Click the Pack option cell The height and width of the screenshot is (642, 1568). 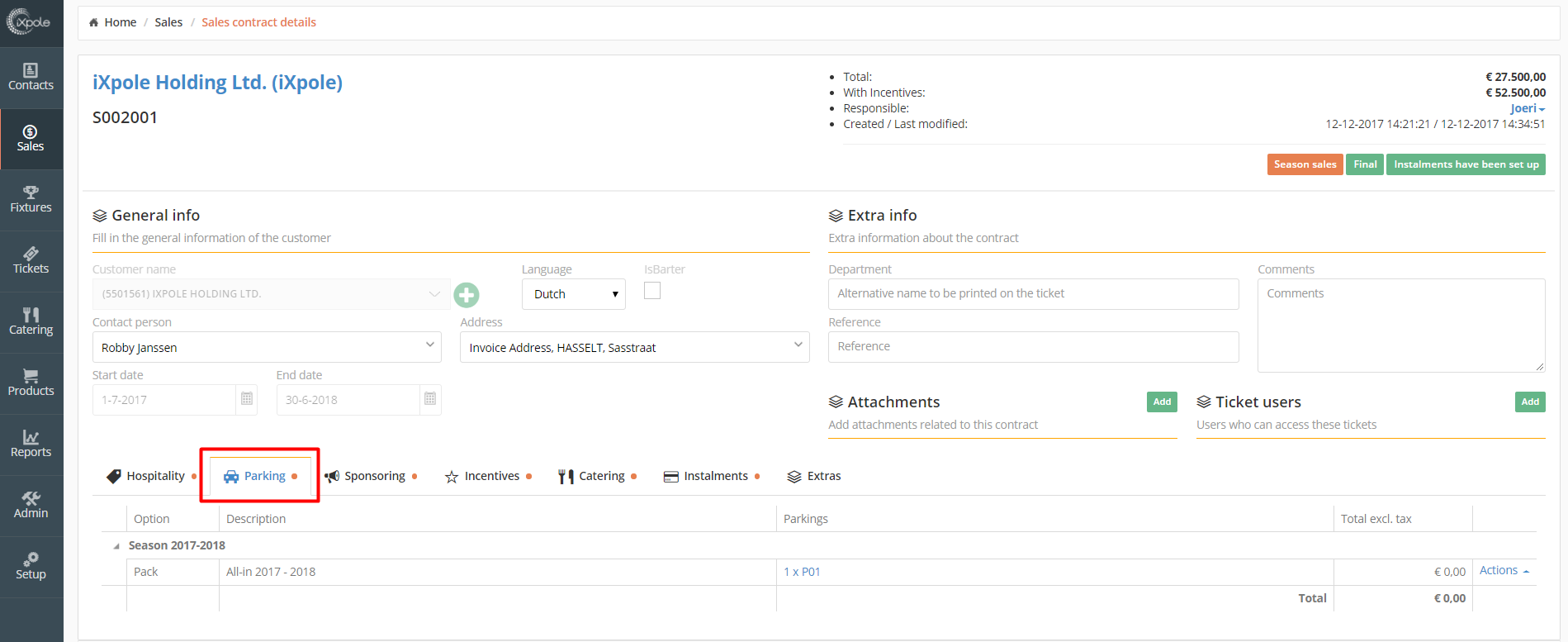[x=173, y=572]
